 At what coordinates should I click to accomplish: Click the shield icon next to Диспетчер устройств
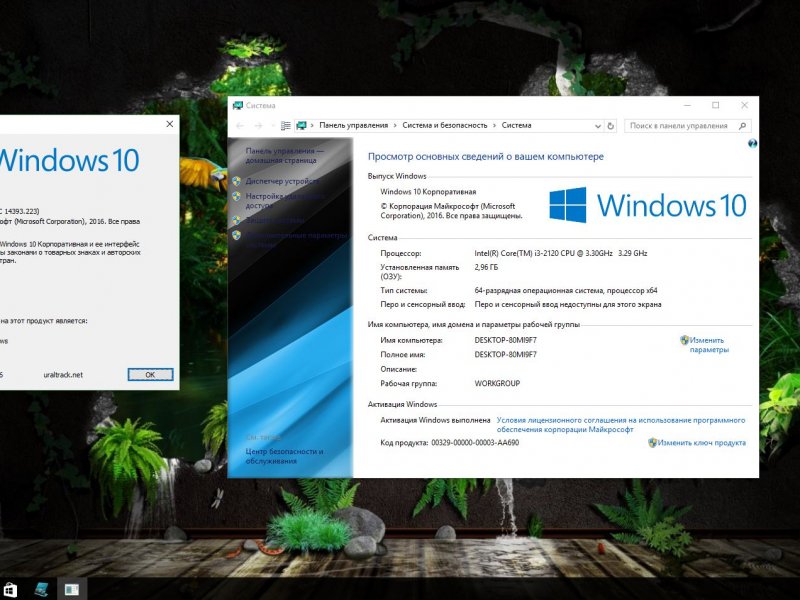pyautogui.click(x=236, y=181)
